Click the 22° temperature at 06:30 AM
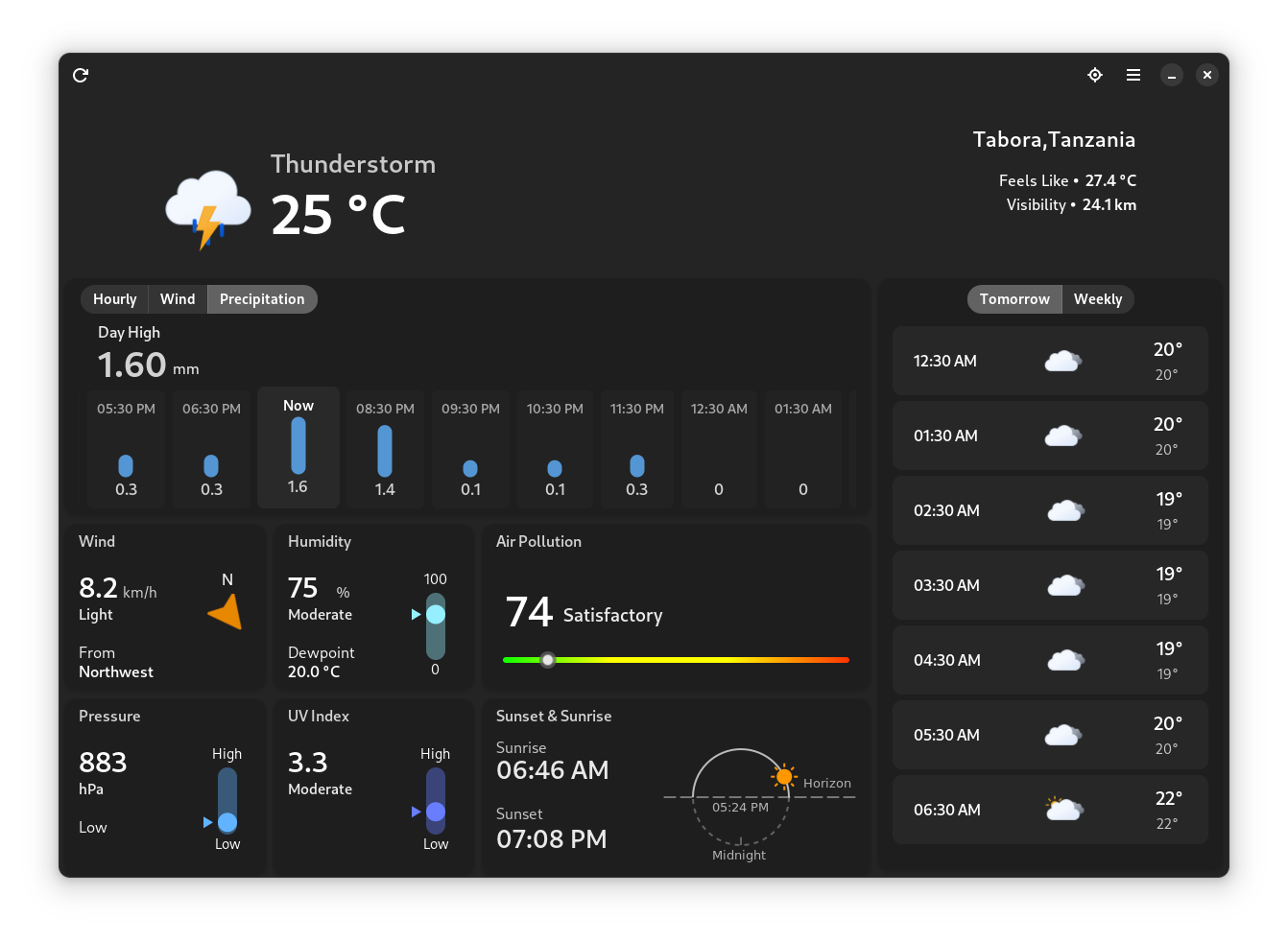The height and width of the screenshot is (942, 1288). 1168,798
